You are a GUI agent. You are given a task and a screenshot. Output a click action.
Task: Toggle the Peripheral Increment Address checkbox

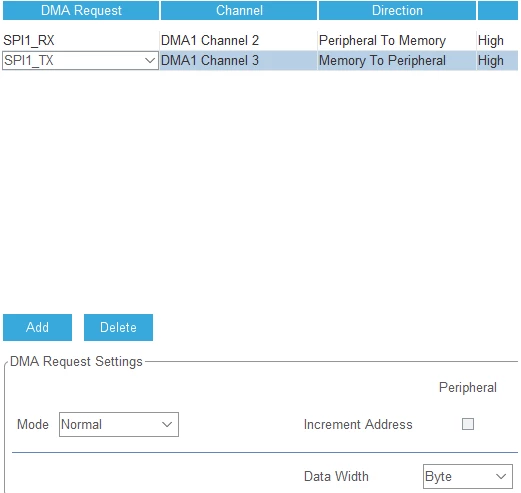coord(468,424)
